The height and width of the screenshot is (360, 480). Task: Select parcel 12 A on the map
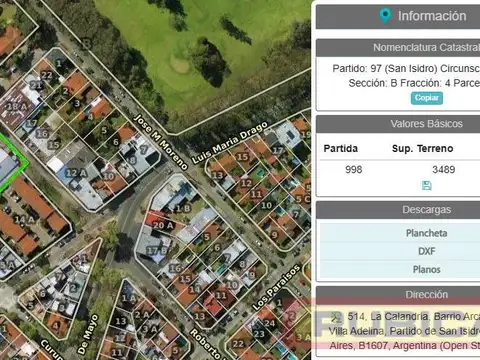click(x=76, y=173)
